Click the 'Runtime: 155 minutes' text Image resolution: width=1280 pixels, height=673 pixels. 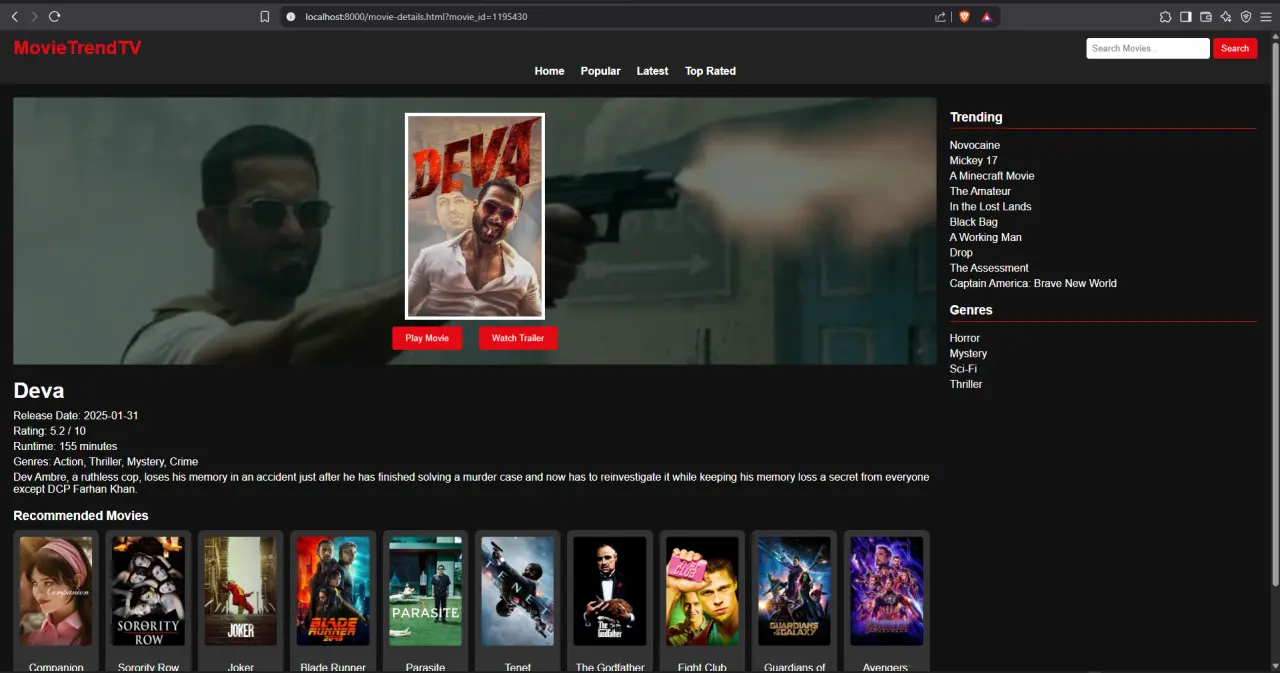(x=65, y=446)
